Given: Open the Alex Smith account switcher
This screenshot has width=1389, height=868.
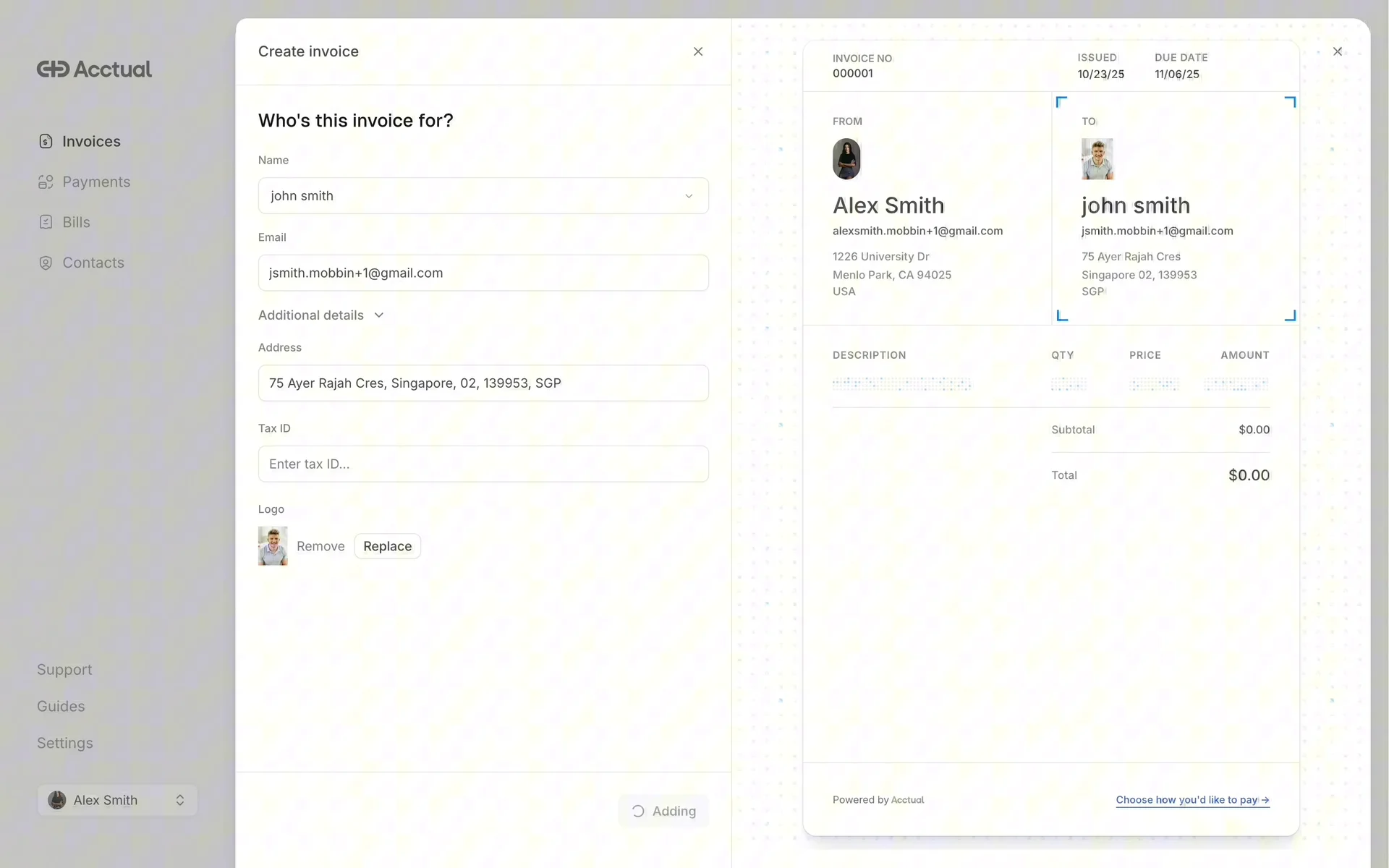Looking at the screenshot, I should coord(117,800).
